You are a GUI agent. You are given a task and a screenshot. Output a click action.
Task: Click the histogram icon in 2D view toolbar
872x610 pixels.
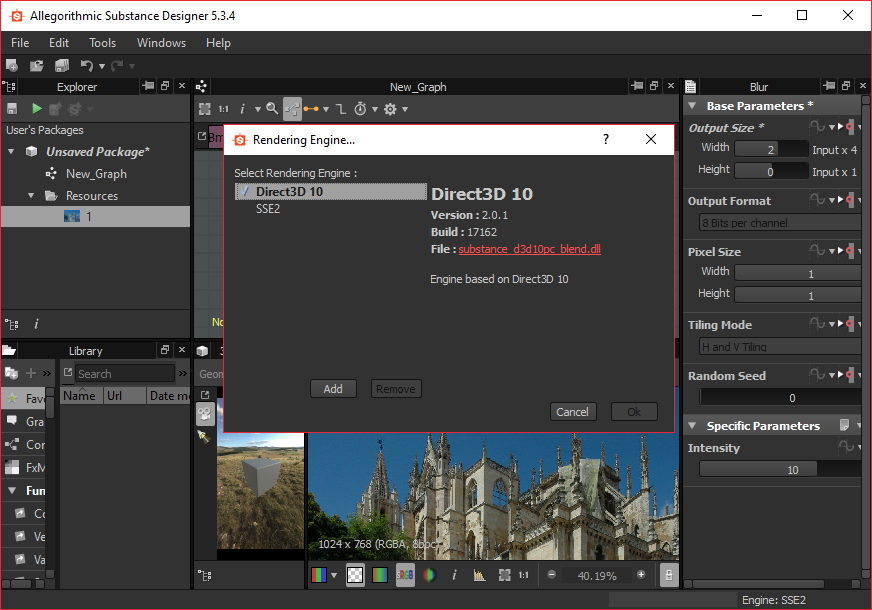[x=480, y=574]
